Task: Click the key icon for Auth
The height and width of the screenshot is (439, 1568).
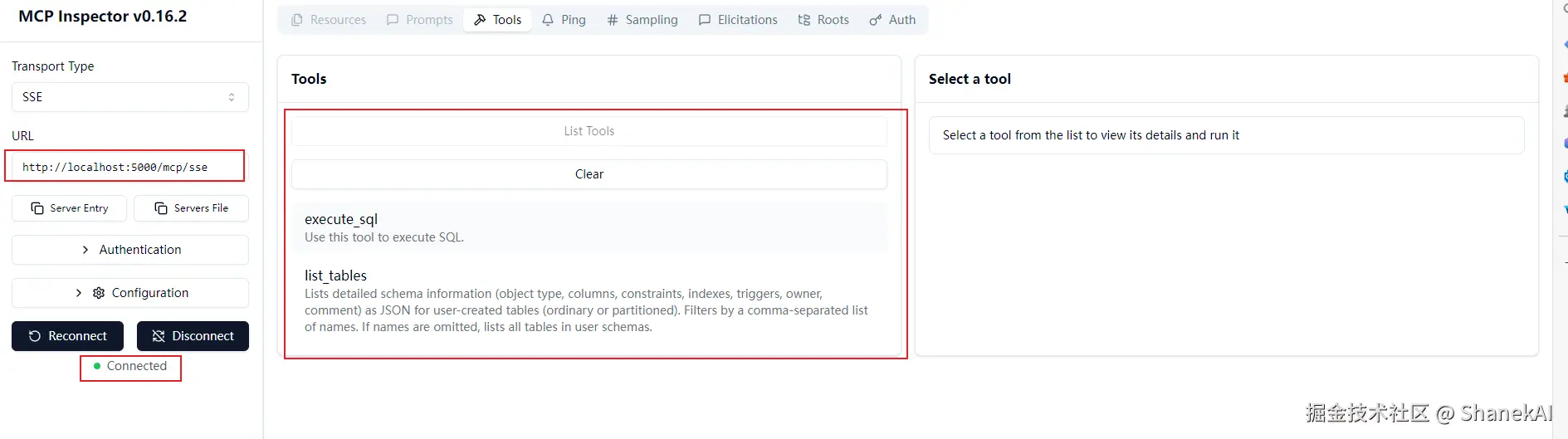Action: tap(876, 20)
